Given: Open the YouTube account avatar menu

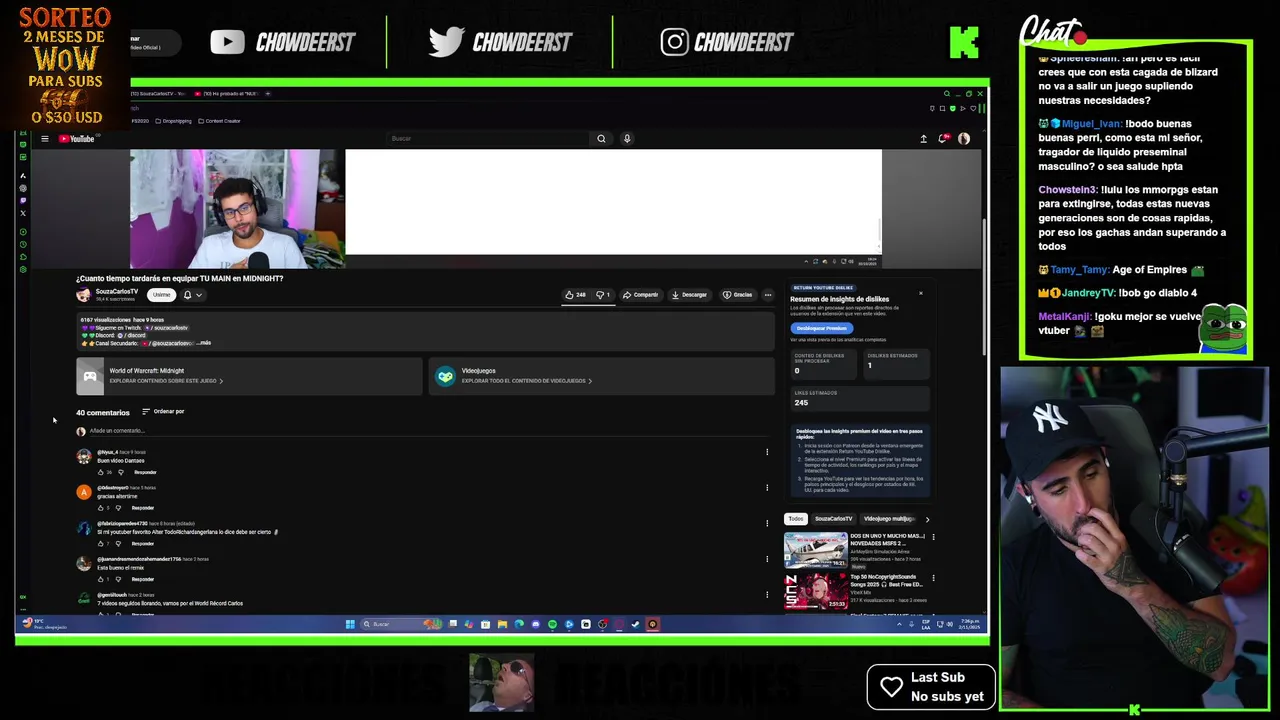Looking at the screenshot, I should pyautogui.click(x=964, y=139).
